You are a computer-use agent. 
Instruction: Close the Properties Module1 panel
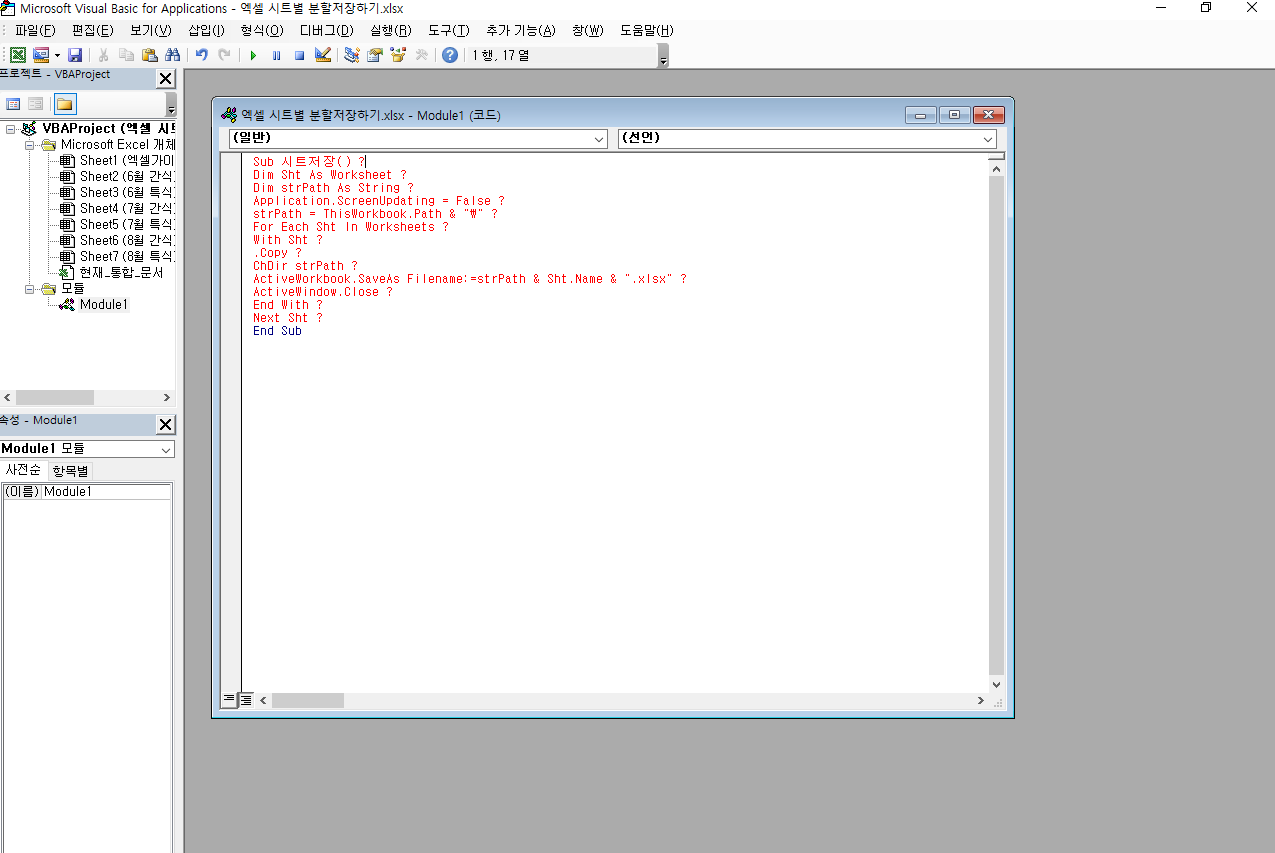[166, 425]
